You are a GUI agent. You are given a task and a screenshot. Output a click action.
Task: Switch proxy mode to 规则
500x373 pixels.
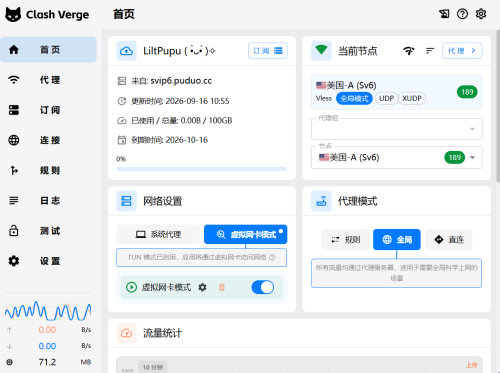(345, 239)
